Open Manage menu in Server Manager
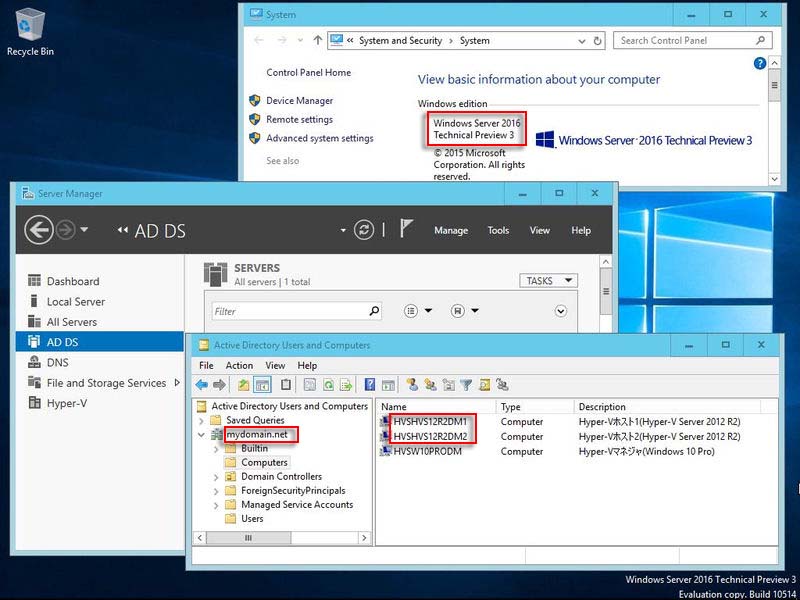 click(451, 230)
